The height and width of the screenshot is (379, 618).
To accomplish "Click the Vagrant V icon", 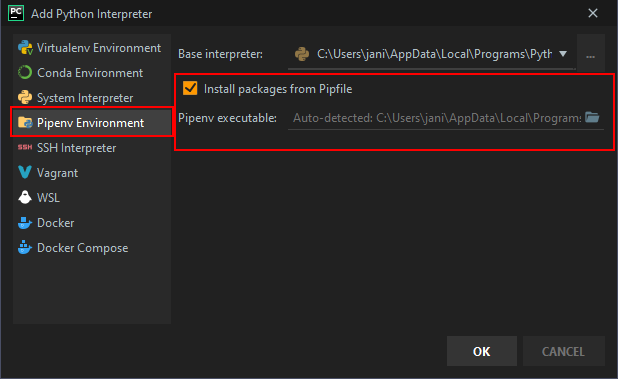I will click(25, 172).
